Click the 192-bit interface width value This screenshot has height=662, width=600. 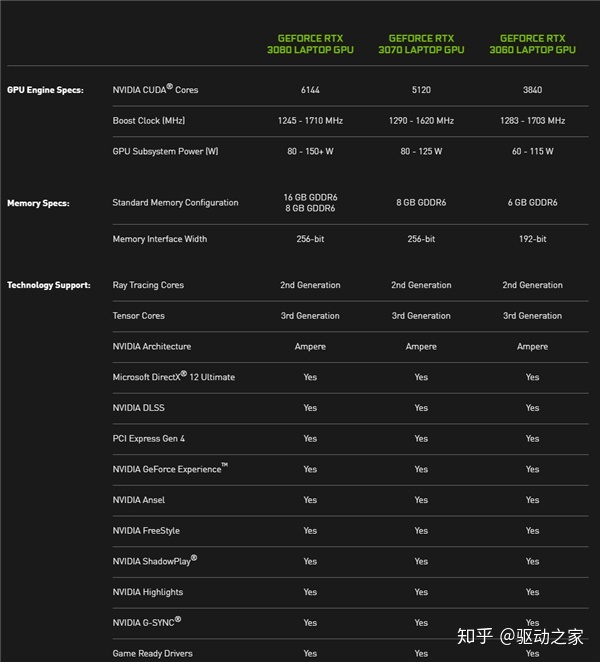tap(532, 239)
